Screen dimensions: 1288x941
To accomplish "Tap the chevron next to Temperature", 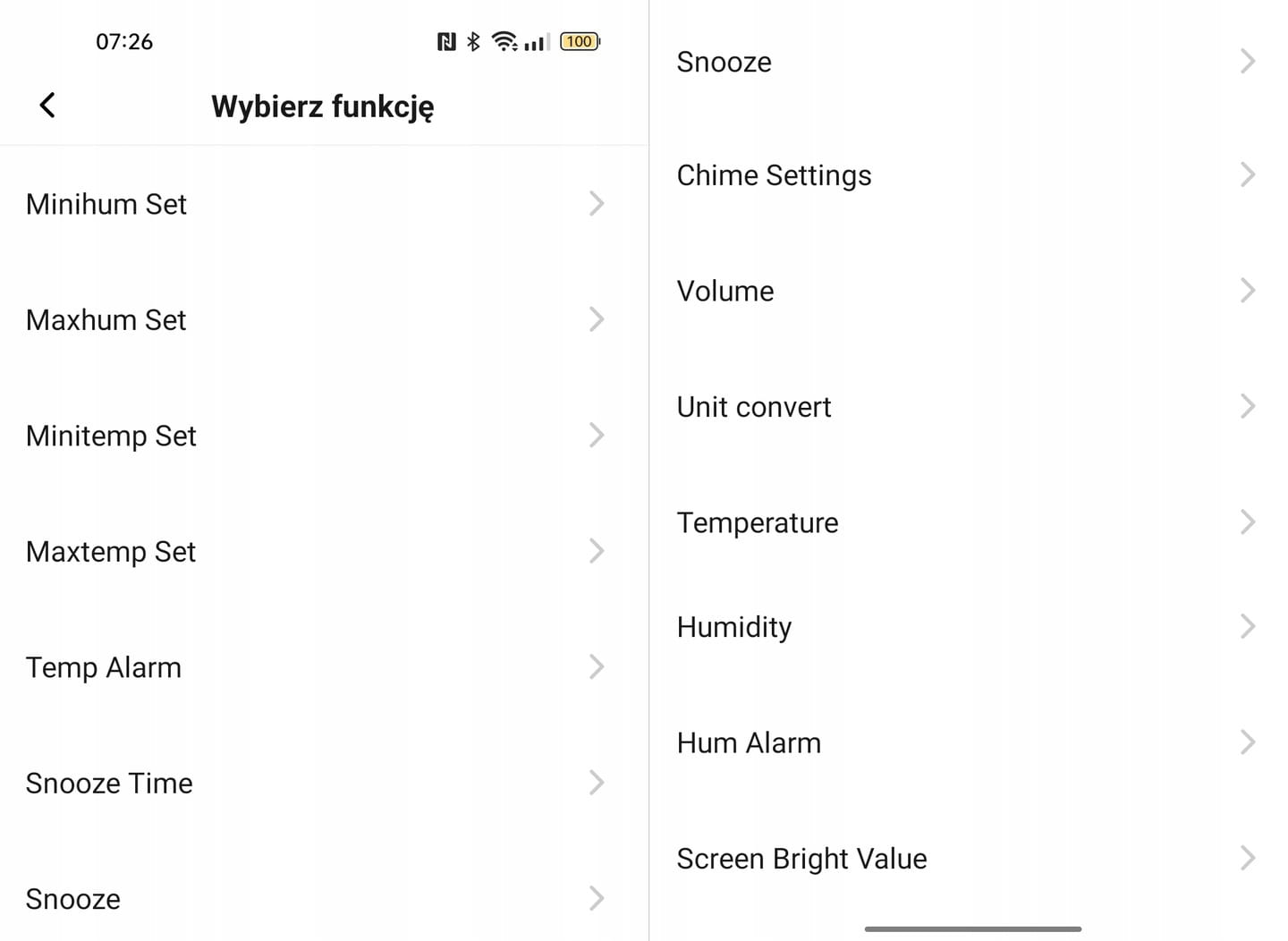I will [x=1248, y=522].
